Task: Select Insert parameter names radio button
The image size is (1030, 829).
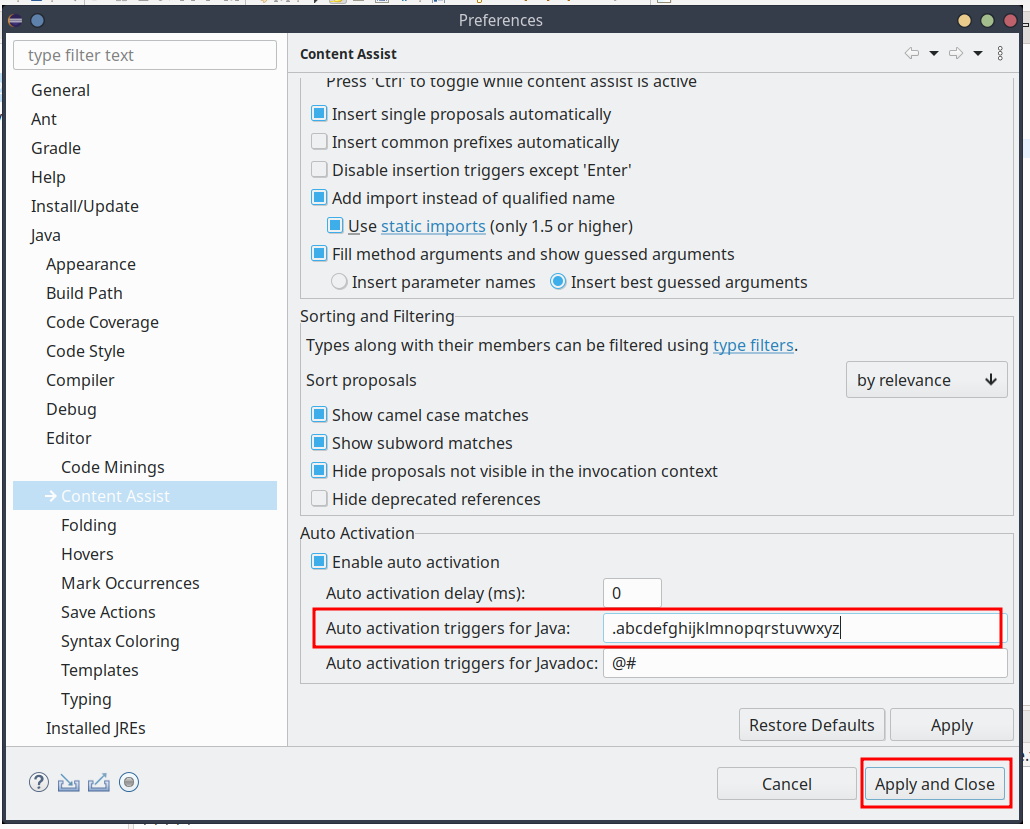Action: point(339,282)
